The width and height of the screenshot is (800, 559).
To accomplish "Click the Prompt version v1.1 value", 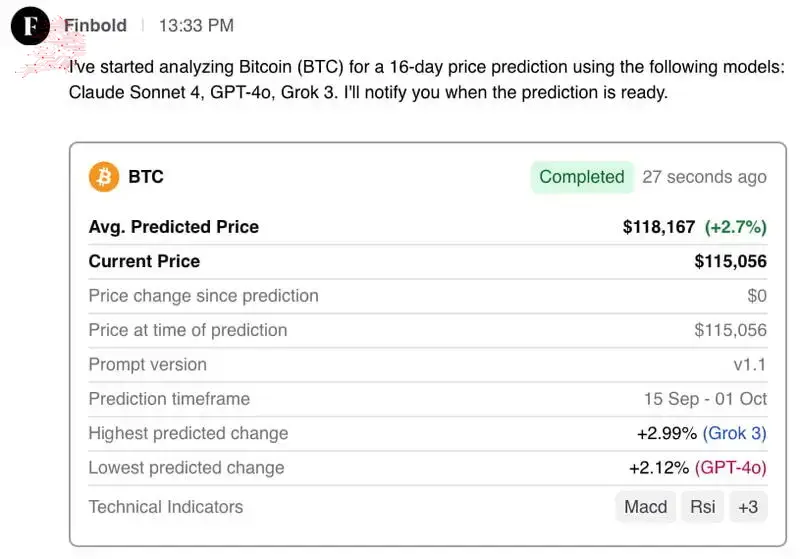I will pyautogui.click(x=750, y=365).
